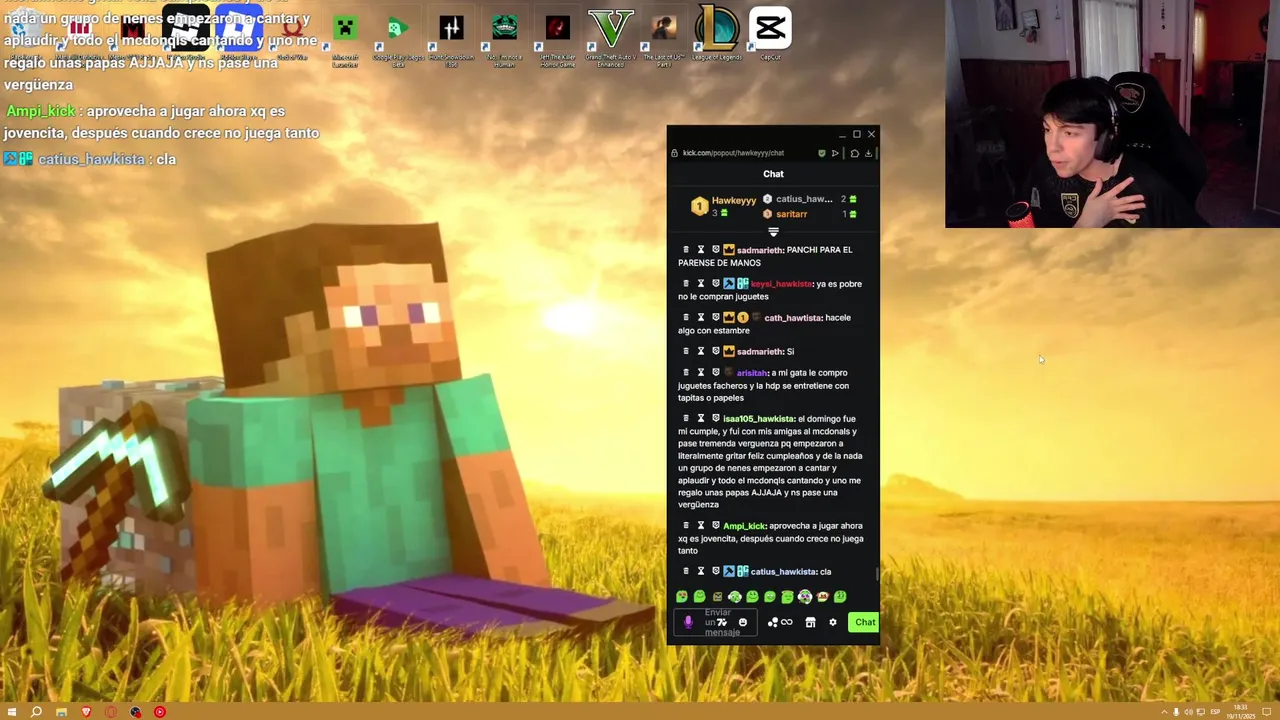Delete arisitah's message with trash icon
Image resolution: width=1280 pixels, height=720 pixels.
[686, 373]
